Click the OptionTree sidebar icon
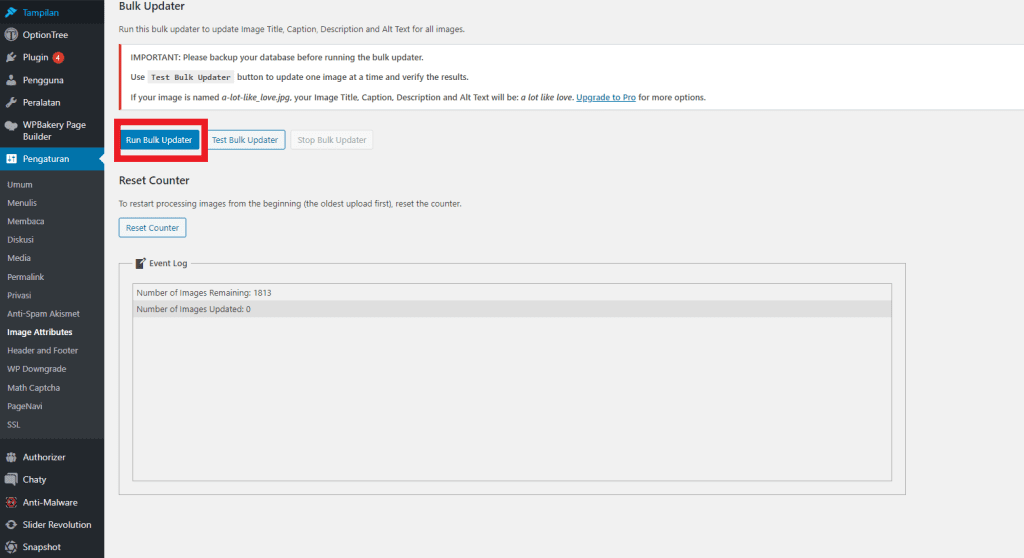 pos(11,35)
